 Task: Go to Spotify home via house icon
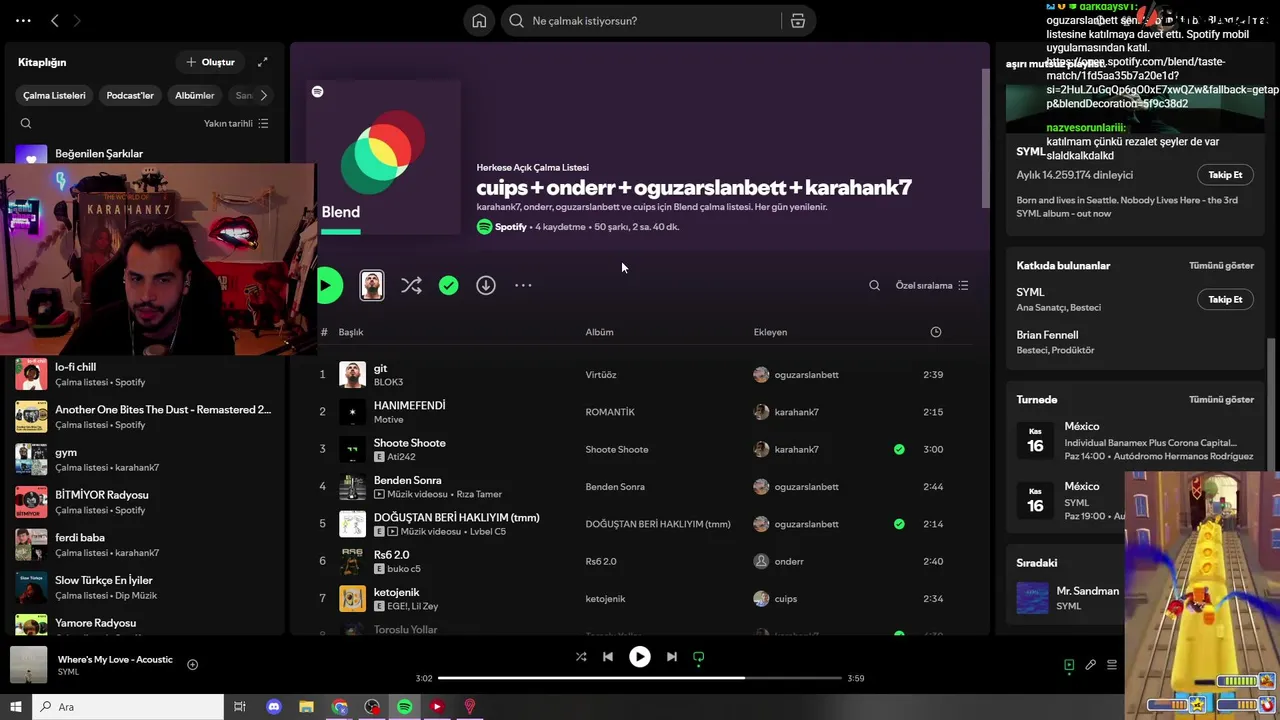[x=480, y=21]
